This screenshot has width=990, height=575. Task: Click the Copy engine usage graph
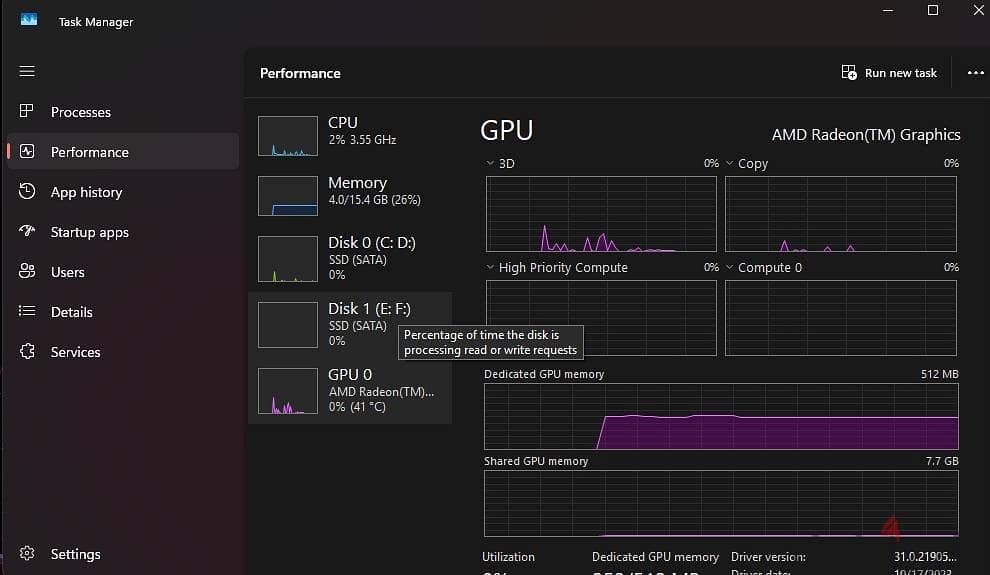840,214
